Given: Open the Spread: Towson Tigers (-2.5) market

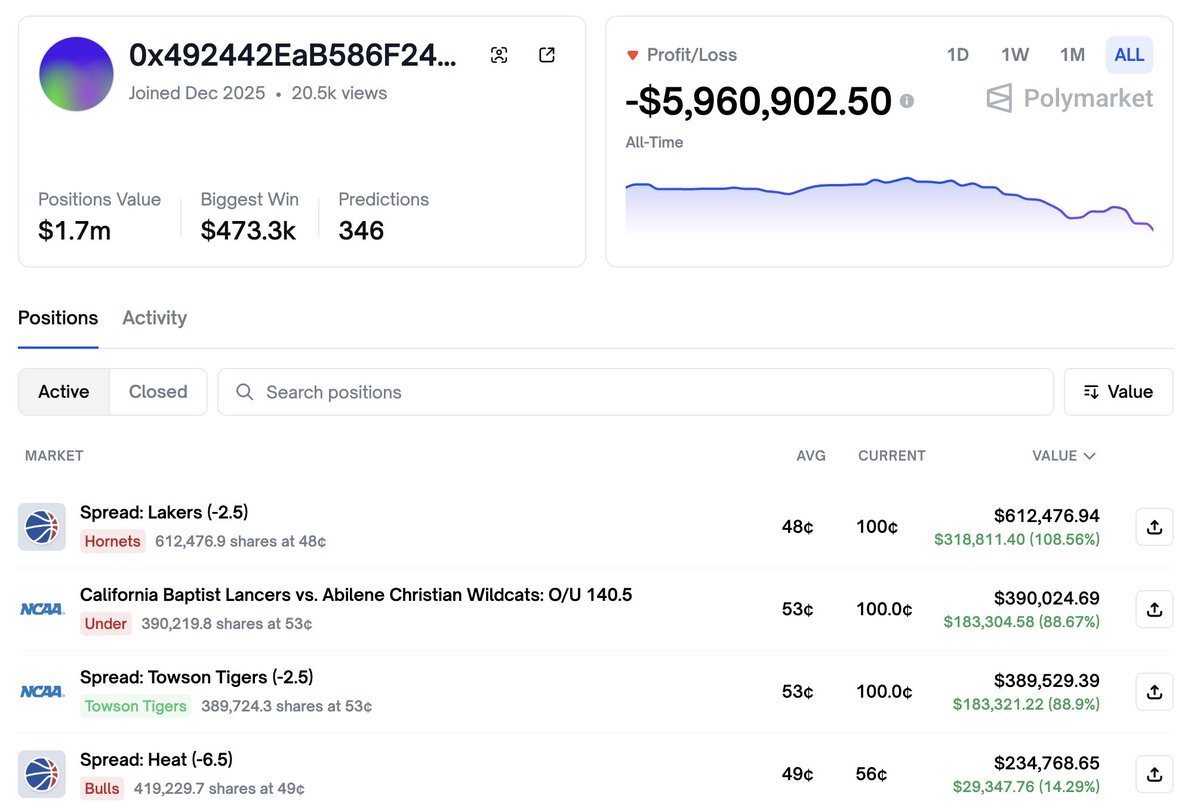Looking at the screenshot, I should 196,678.
